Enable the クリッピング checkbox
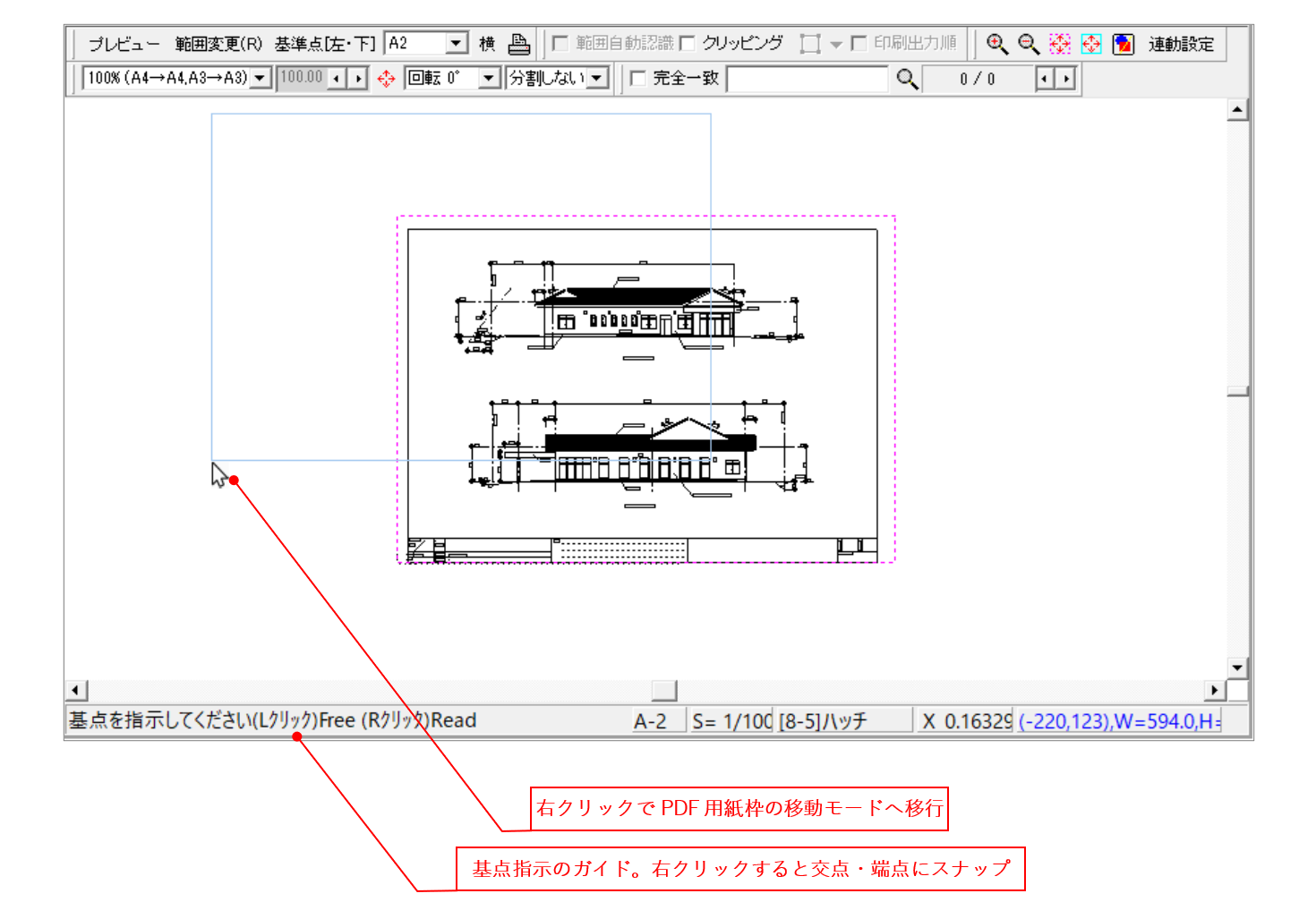The height and width of the screenshot is (902, 1316). click(x=688, y=43)
